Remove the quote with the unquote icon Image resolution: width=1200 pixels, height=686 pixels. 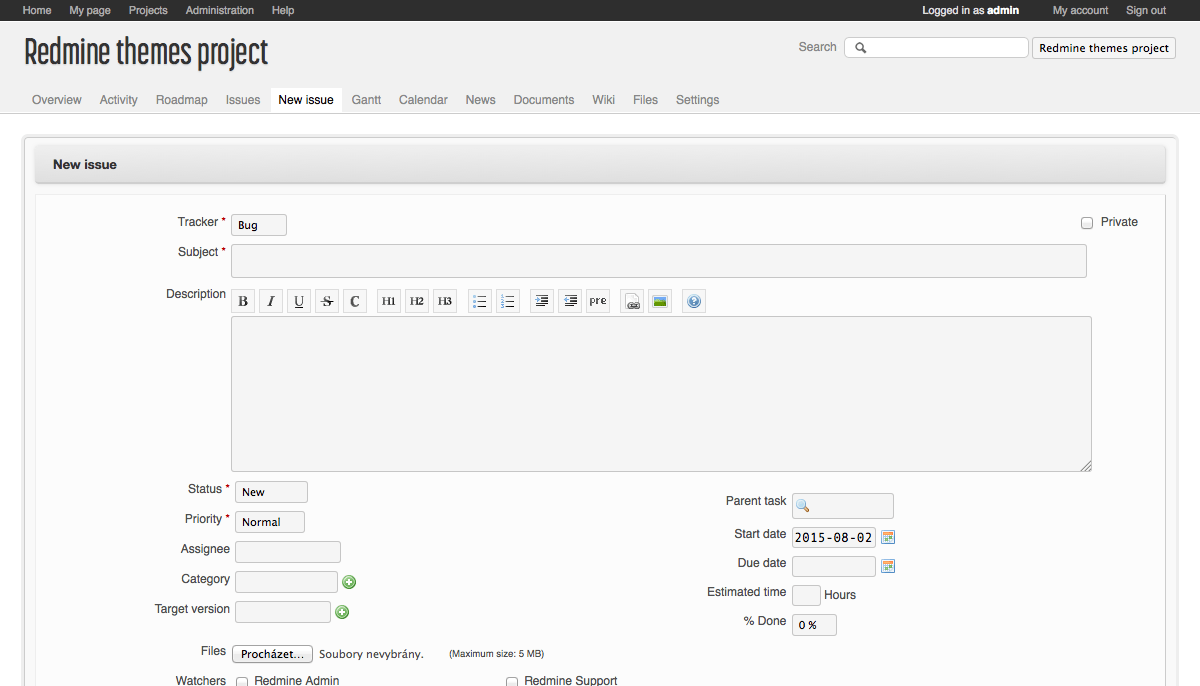[x=570, y=301]
